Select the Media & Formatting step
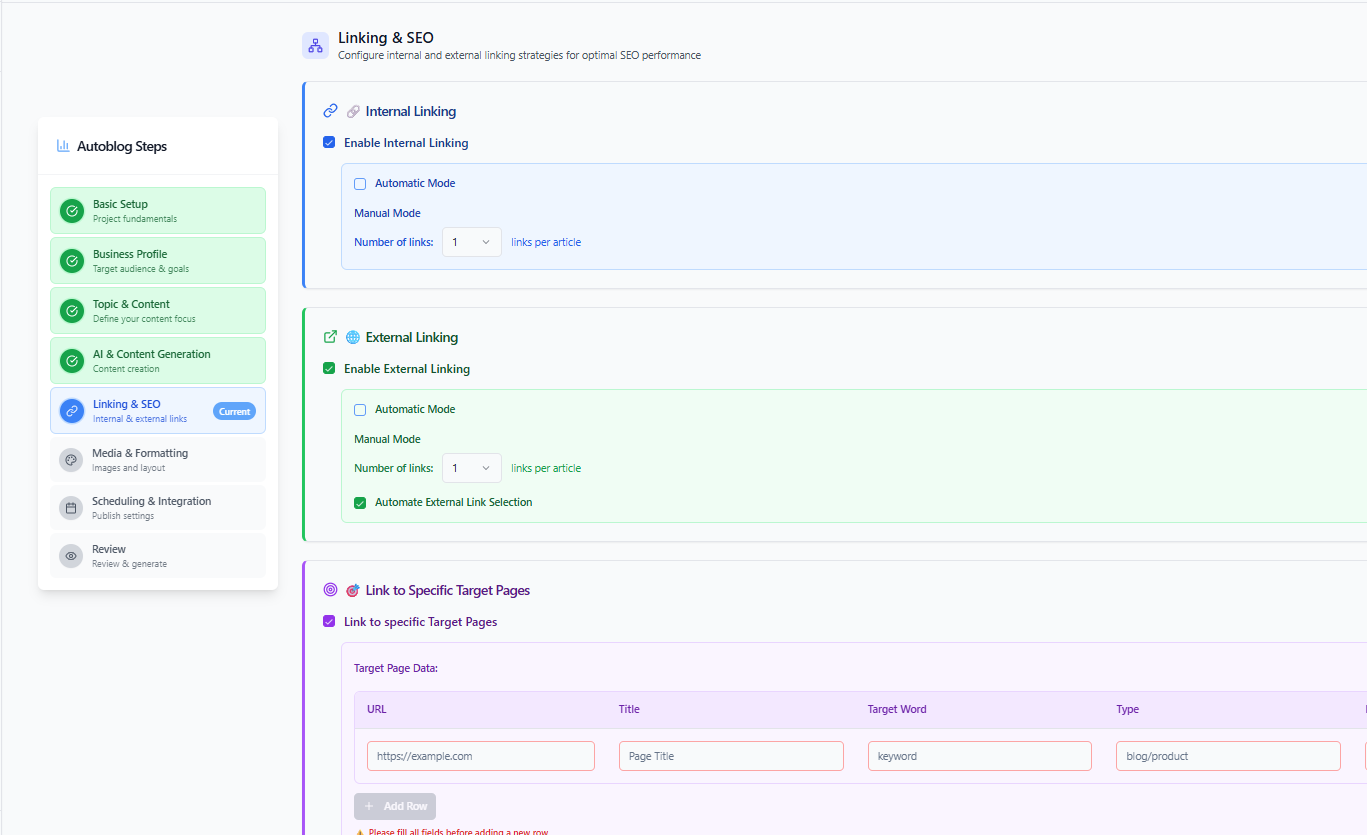The height and width of the screenshot is (835, 1367). click(x=158, y=460)
